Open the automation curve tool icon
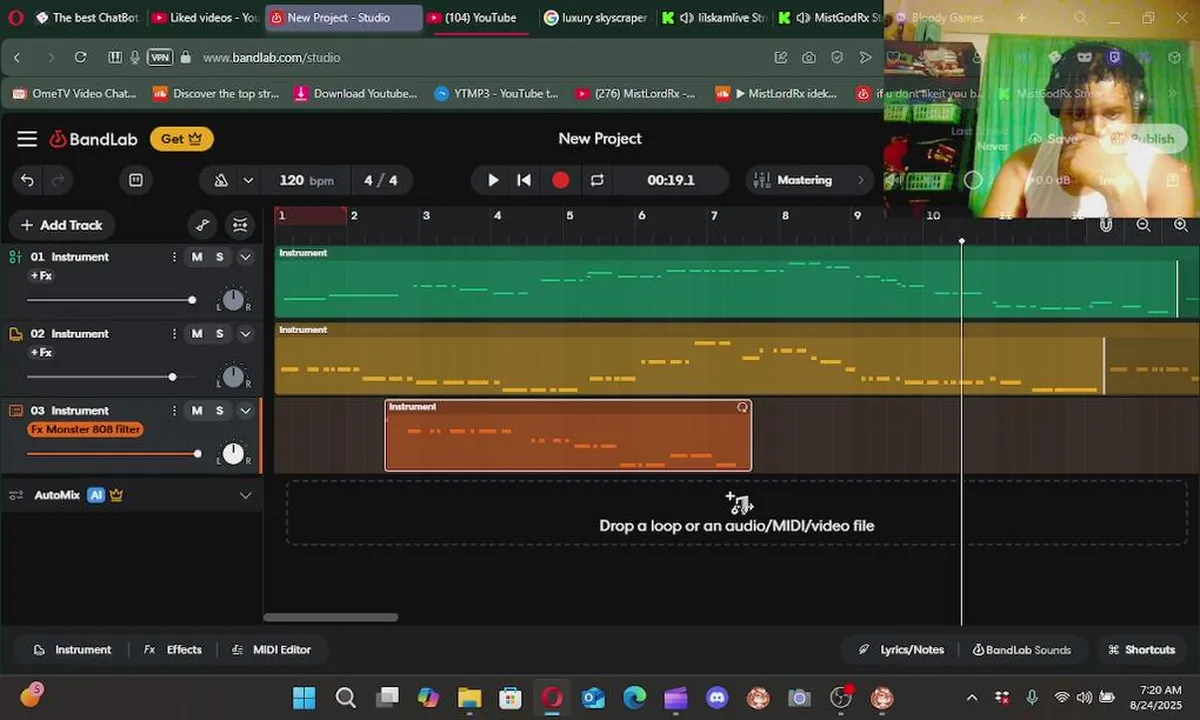Image resolution: width=1200 pixels, height=720 pixels. pos(202,225)
